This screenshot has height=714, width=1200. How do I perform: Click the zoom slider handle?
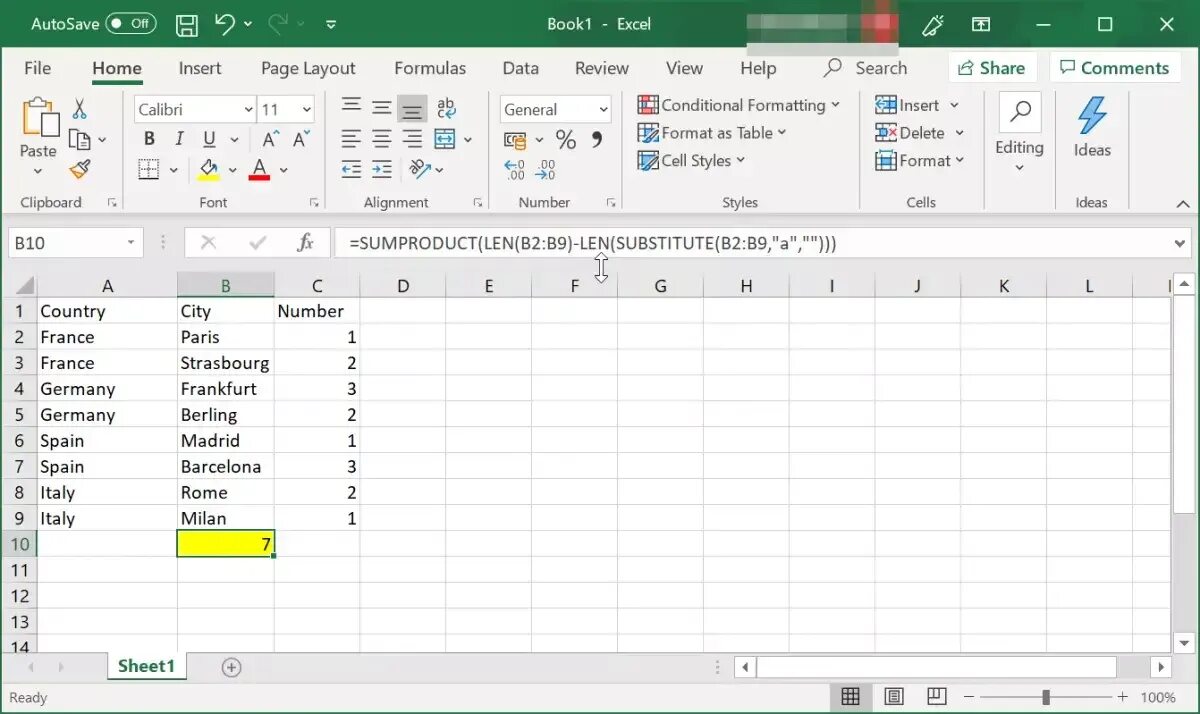[x=1046, y=696]
